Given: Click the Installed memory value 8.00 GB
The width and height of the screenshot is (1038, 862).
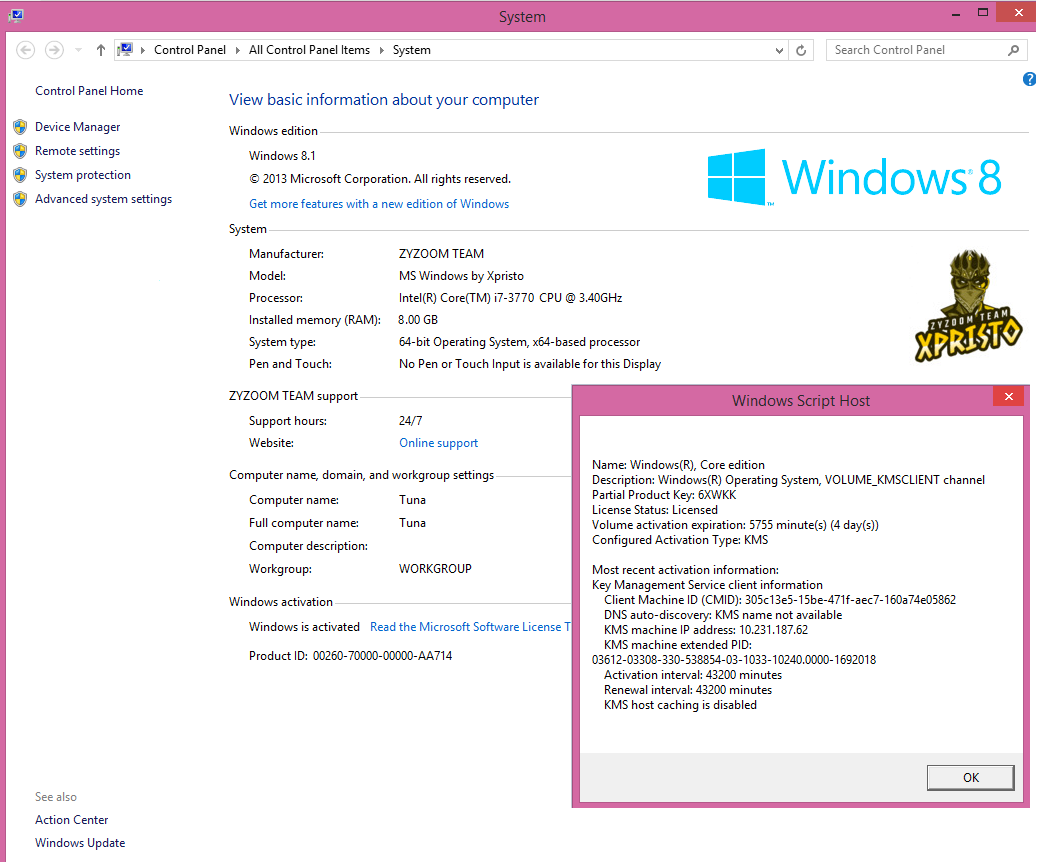Looking at the screenshot, I should (418, 320).
